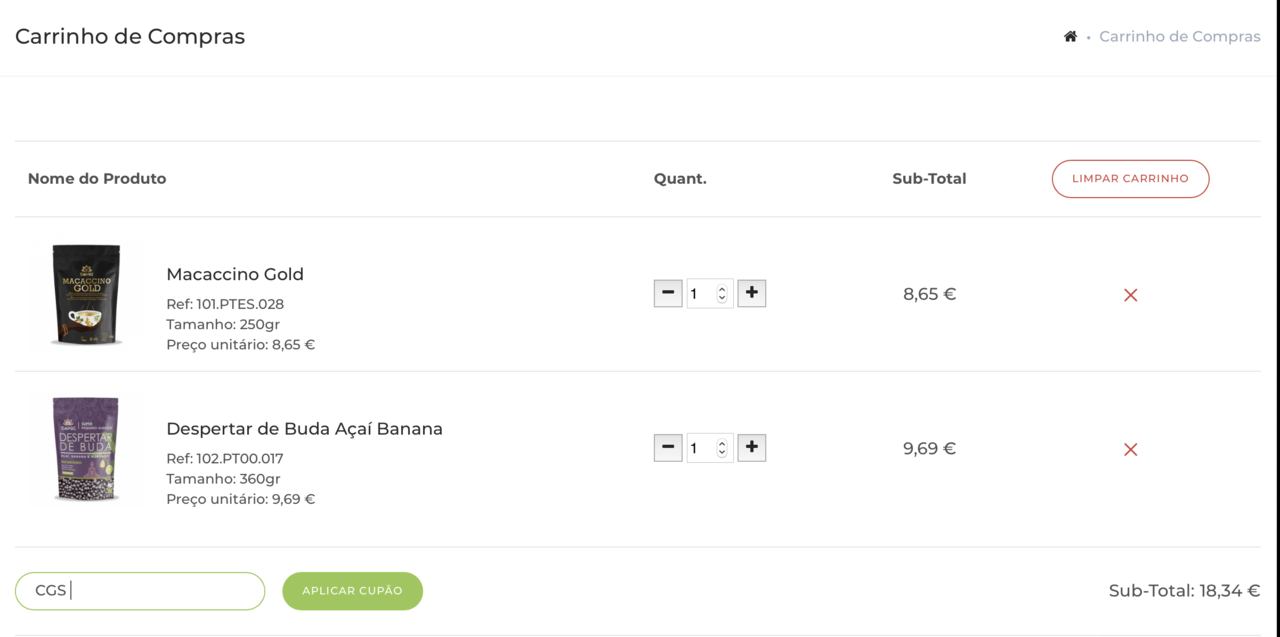Open the Despertar de Buda product image
Viewport: 1280px width, 637px height.
87,449
